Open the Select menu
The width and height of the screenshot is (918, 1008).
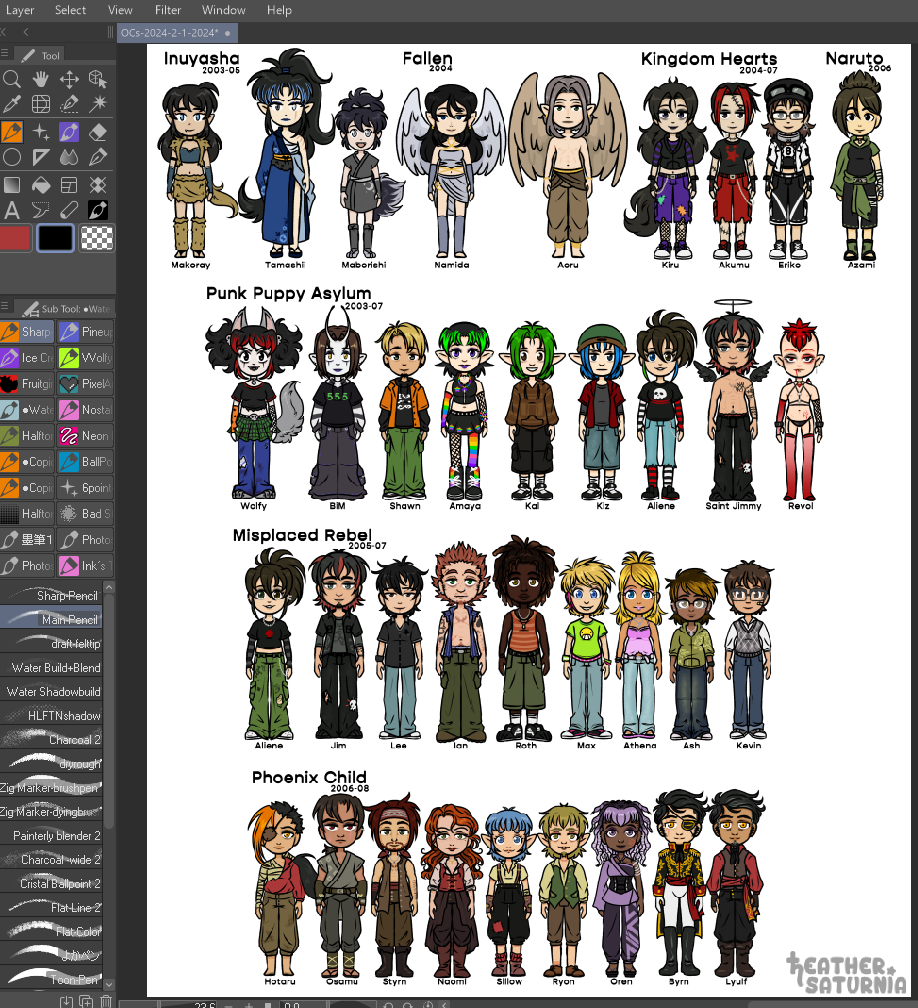tap(70, 10)
